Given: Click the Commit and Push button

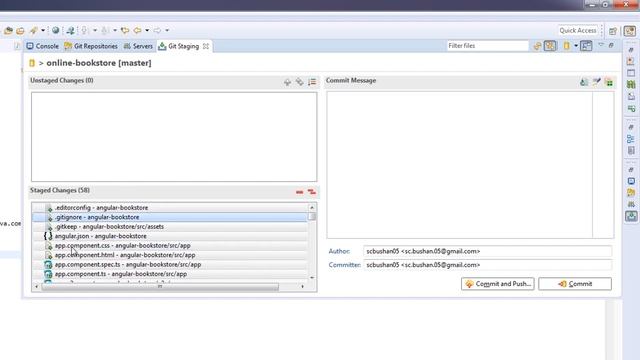Looking at the screenshot, I should (x=498, y=284).
